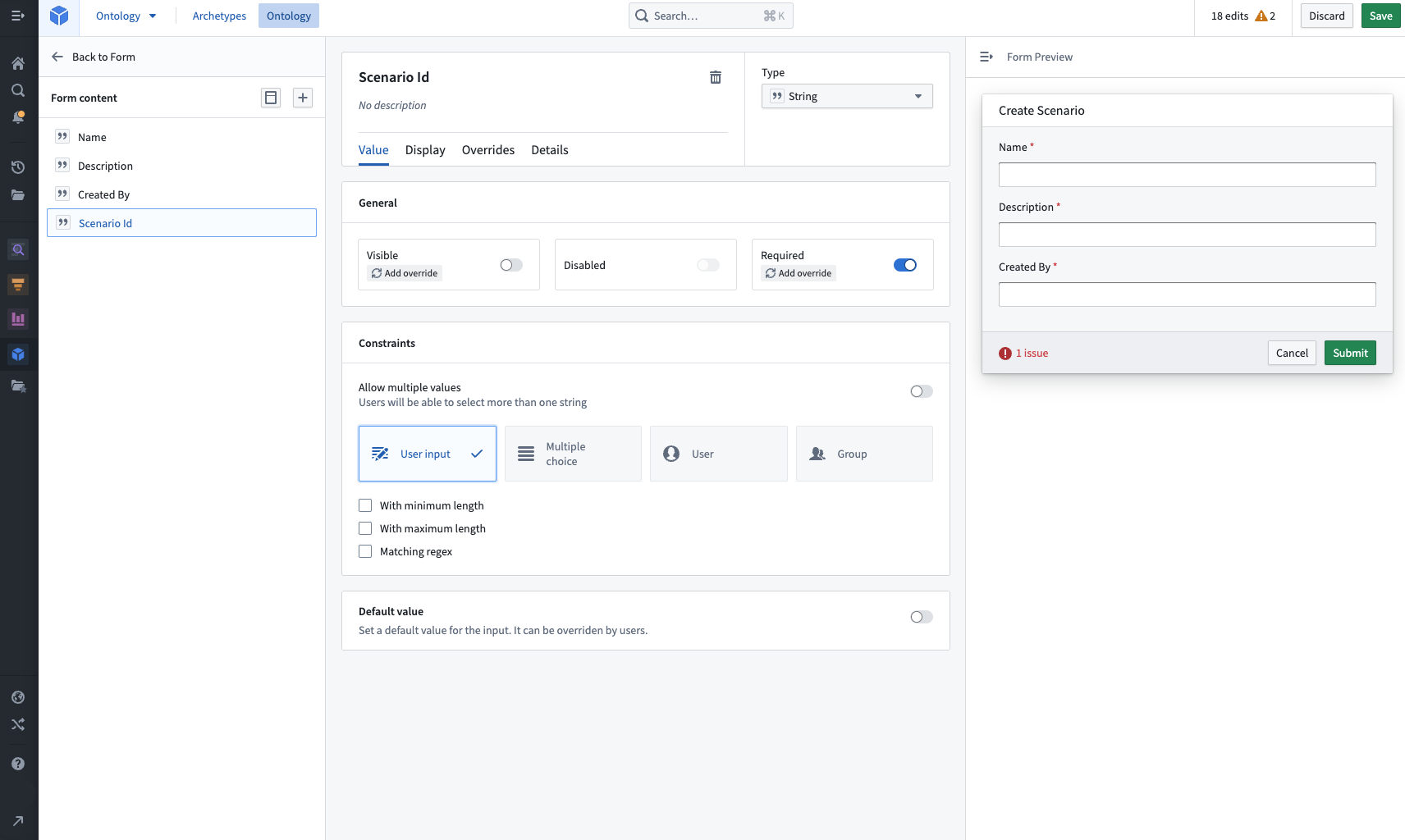Toggle the Required switch off
Screen dimensions: 1405x840
click(x=905, y=265)
